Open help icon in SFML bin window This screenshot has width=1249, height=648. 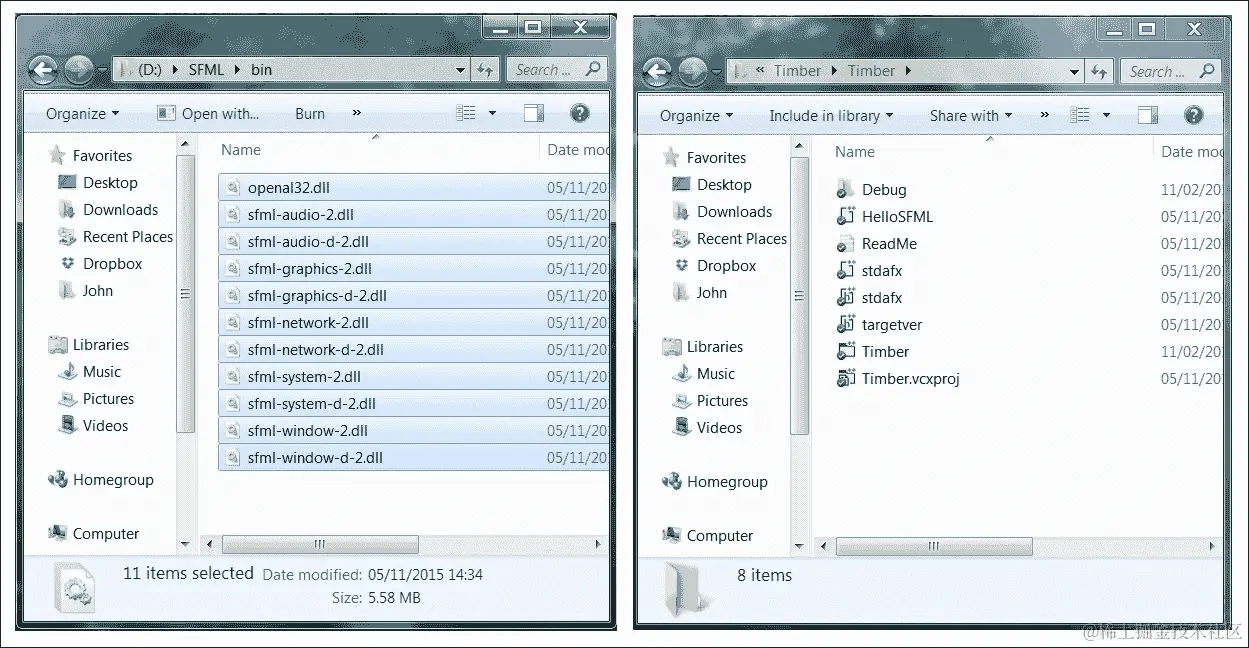pos(579,113)
